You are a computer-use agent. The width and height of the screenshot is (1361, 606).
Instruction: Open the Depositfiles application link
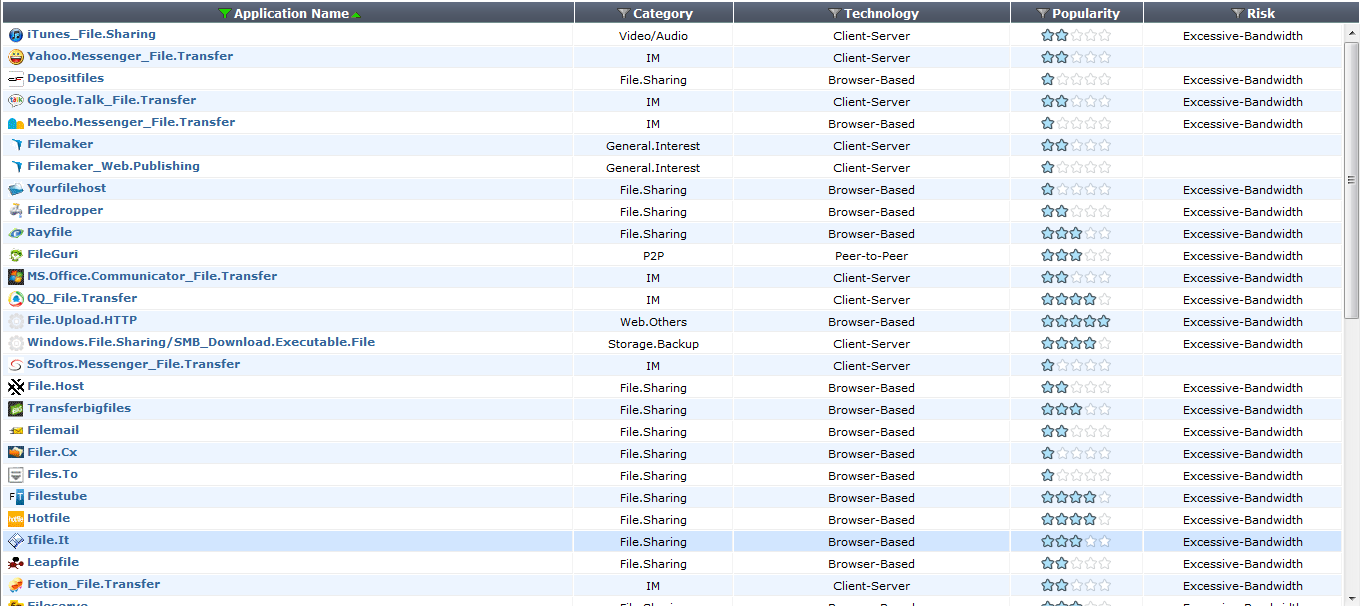point(65,78)
